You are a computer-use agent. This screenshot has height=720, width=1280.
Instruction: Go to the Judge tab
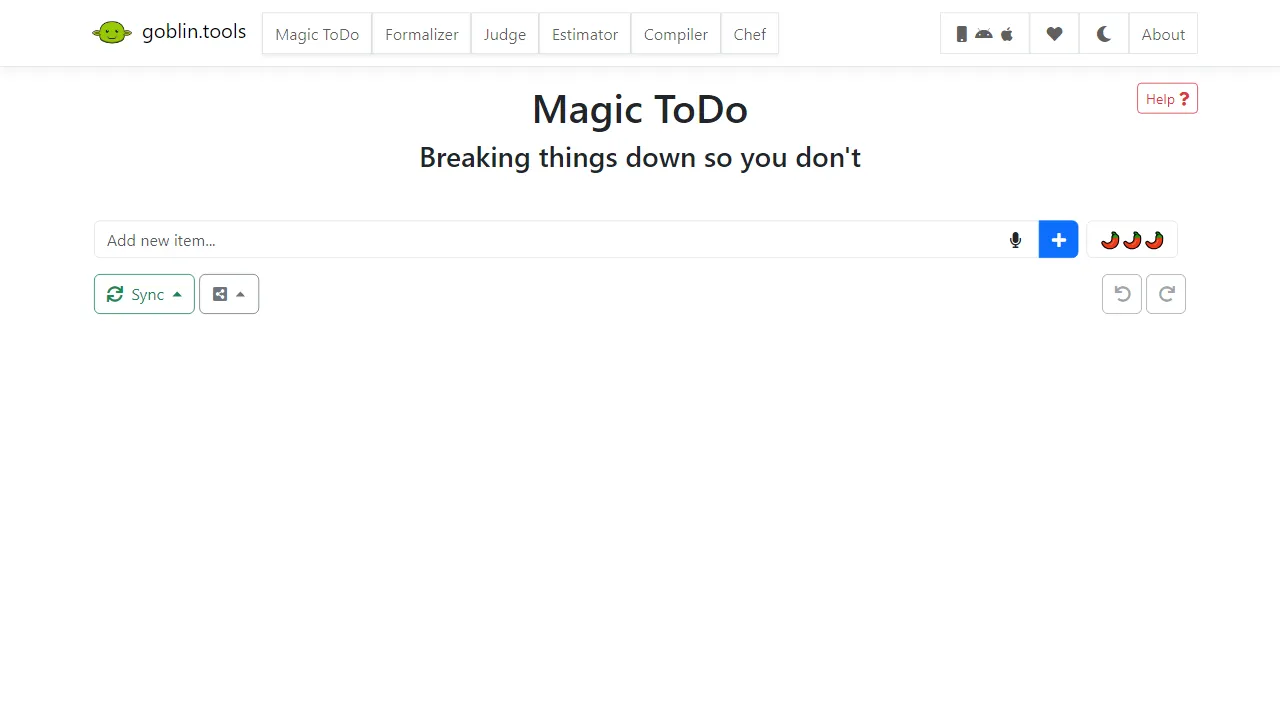505,34
